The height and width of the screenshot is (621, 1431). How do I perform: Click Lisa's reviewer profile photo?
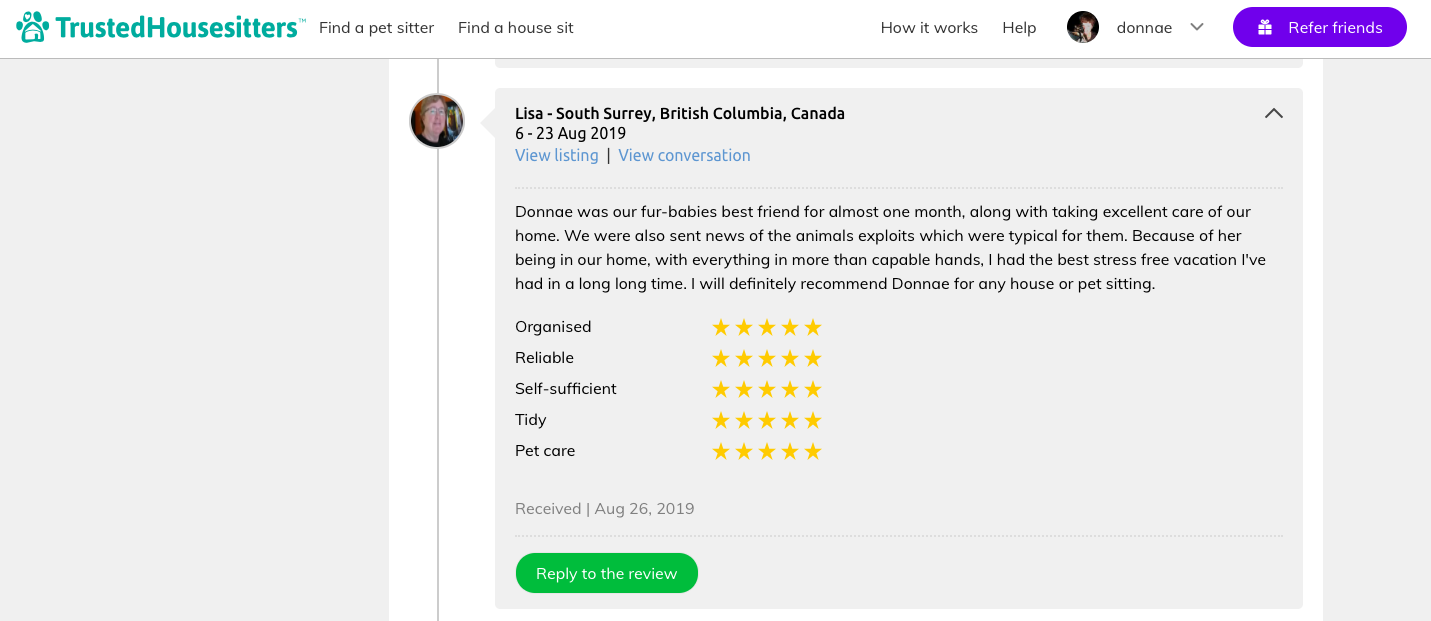pos(437,121)
